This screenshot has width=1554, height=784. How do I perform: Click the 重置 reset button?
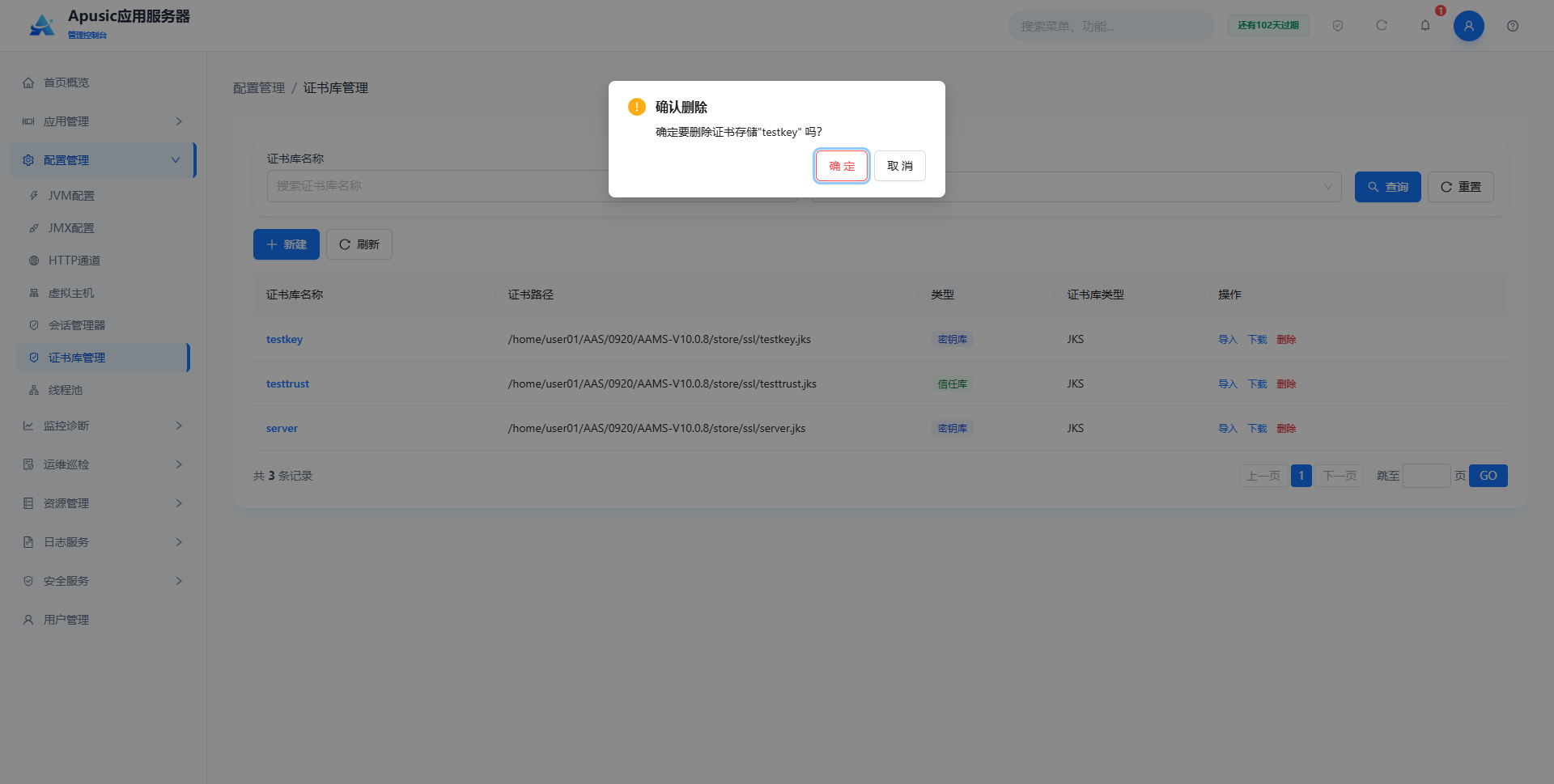(x=1460, y=187)
